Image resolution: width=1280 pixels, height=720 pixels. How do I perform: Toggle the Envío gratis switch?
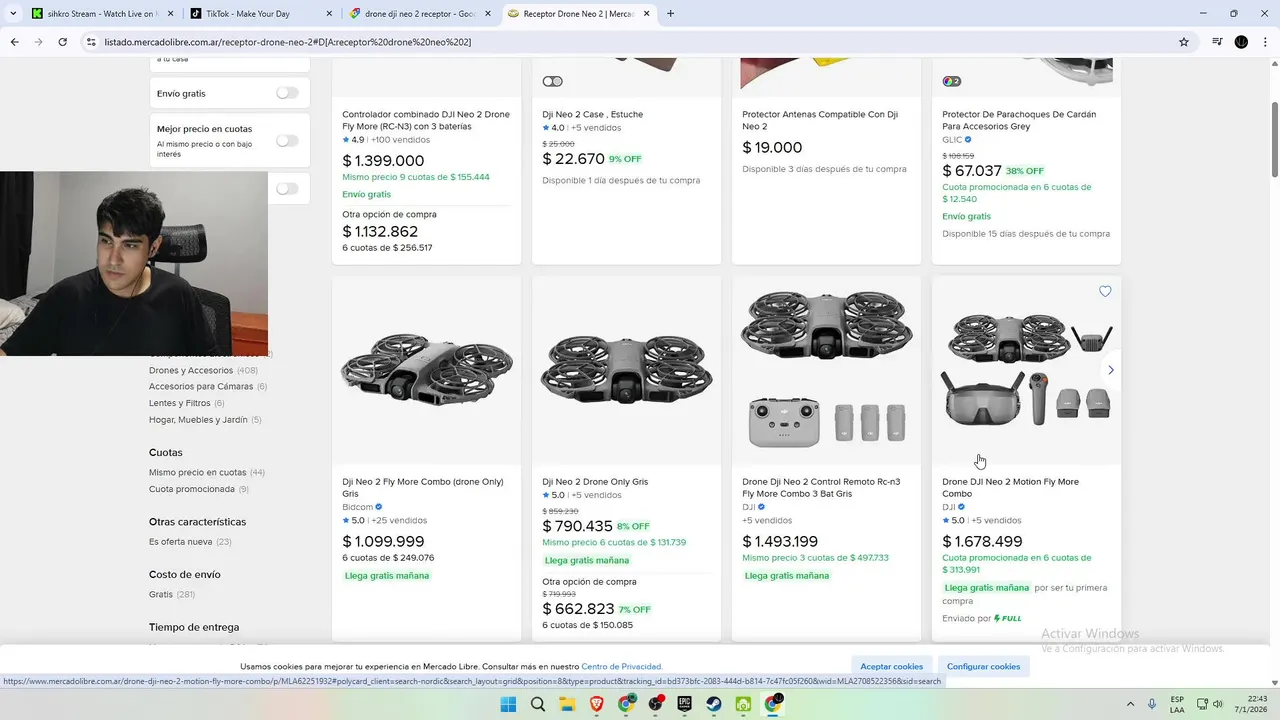[x=287, y=93]
